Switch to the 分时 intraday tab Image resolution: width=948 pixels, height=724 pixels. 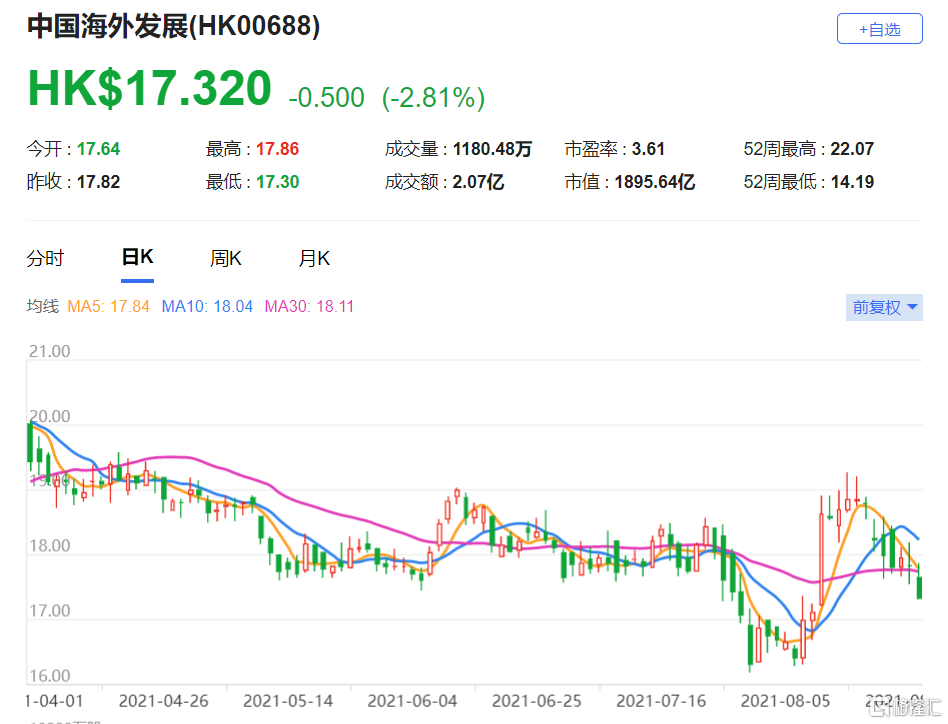tap(45, 259)
